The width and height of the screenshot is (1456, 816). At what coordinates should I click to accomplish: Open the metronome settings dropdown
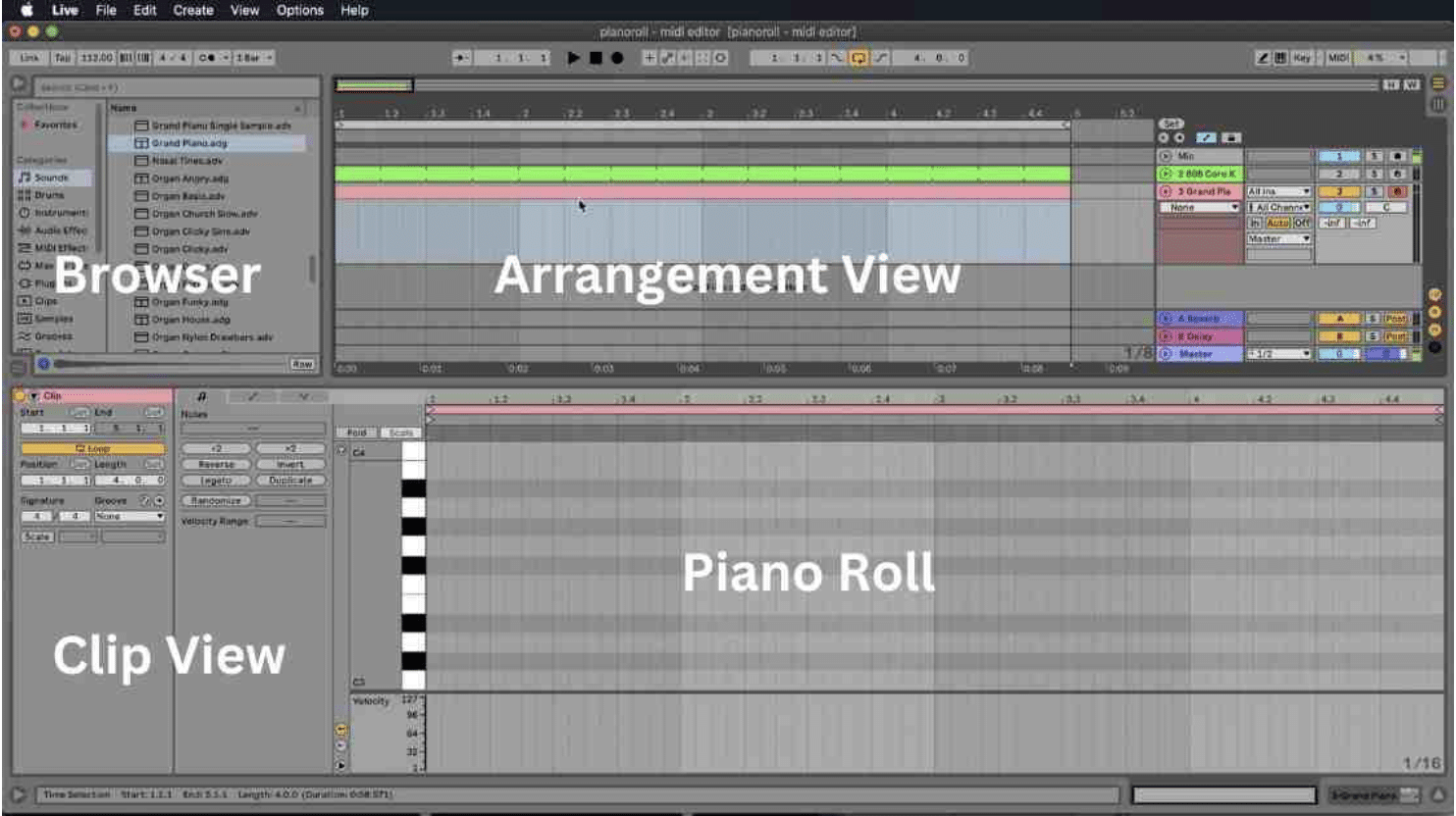pos(226,58)
